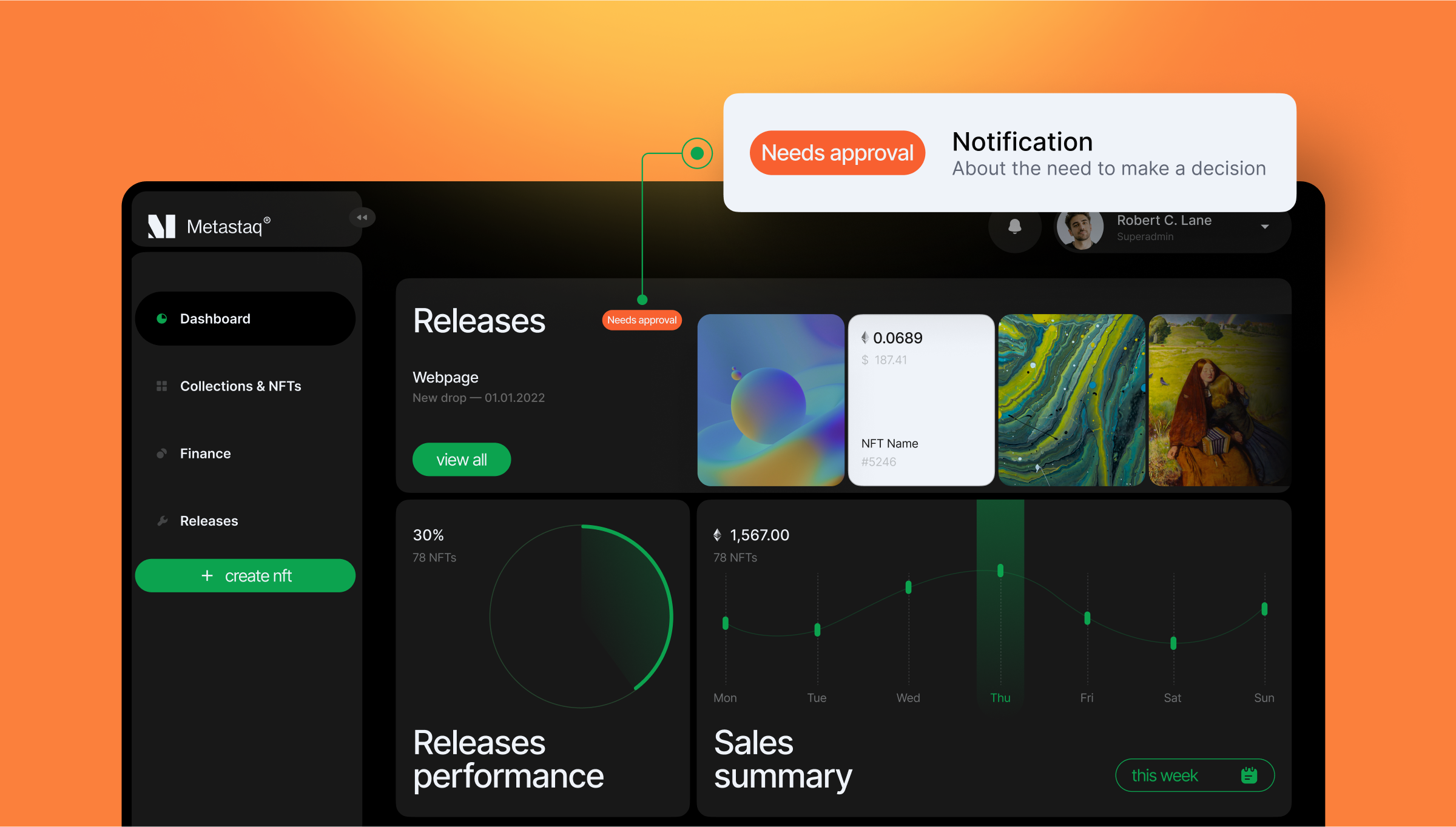Collapse sidebar with double-arrow icon

[x=362, y=218]
